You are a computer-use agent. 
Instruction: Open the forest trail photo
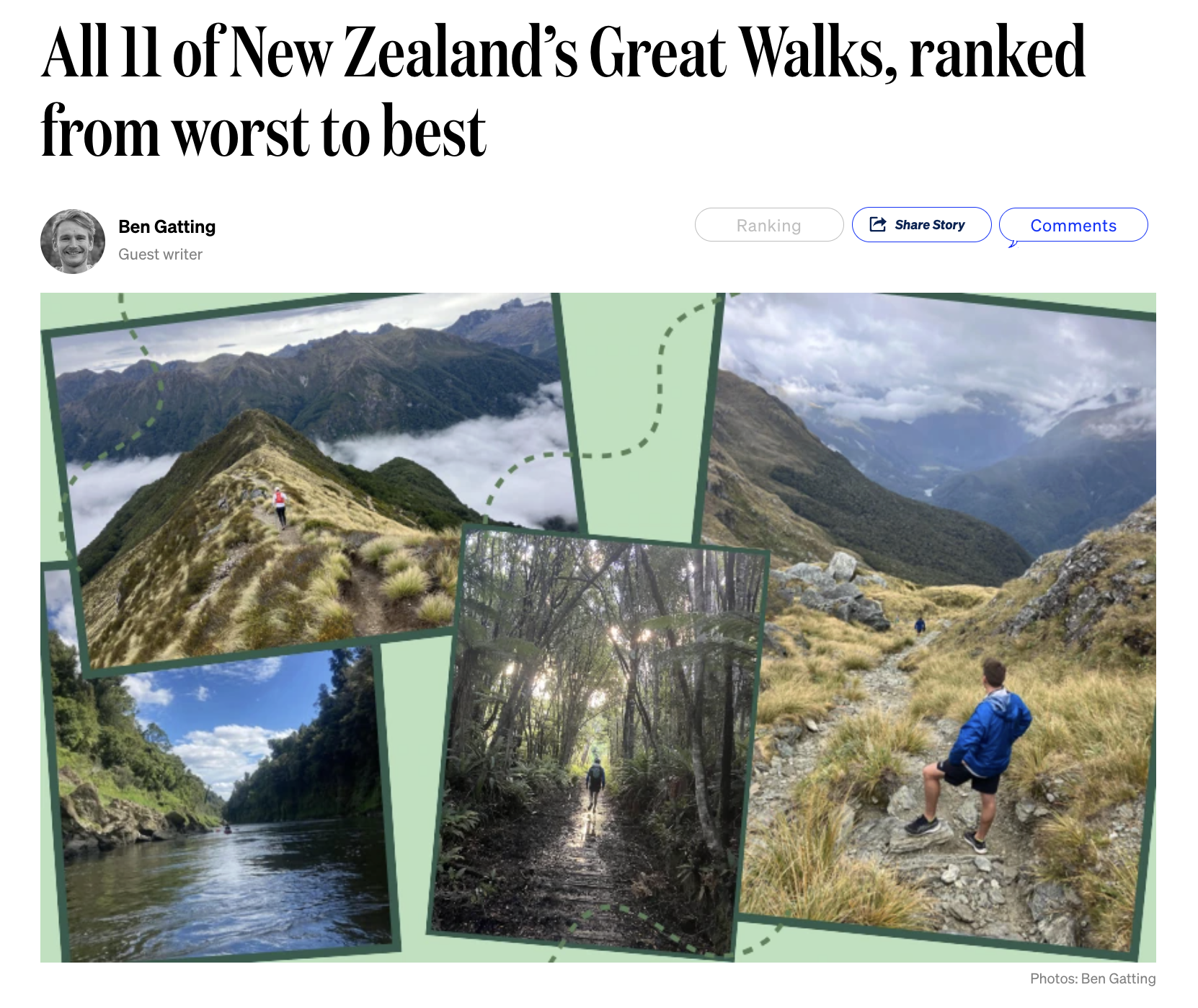598,743
